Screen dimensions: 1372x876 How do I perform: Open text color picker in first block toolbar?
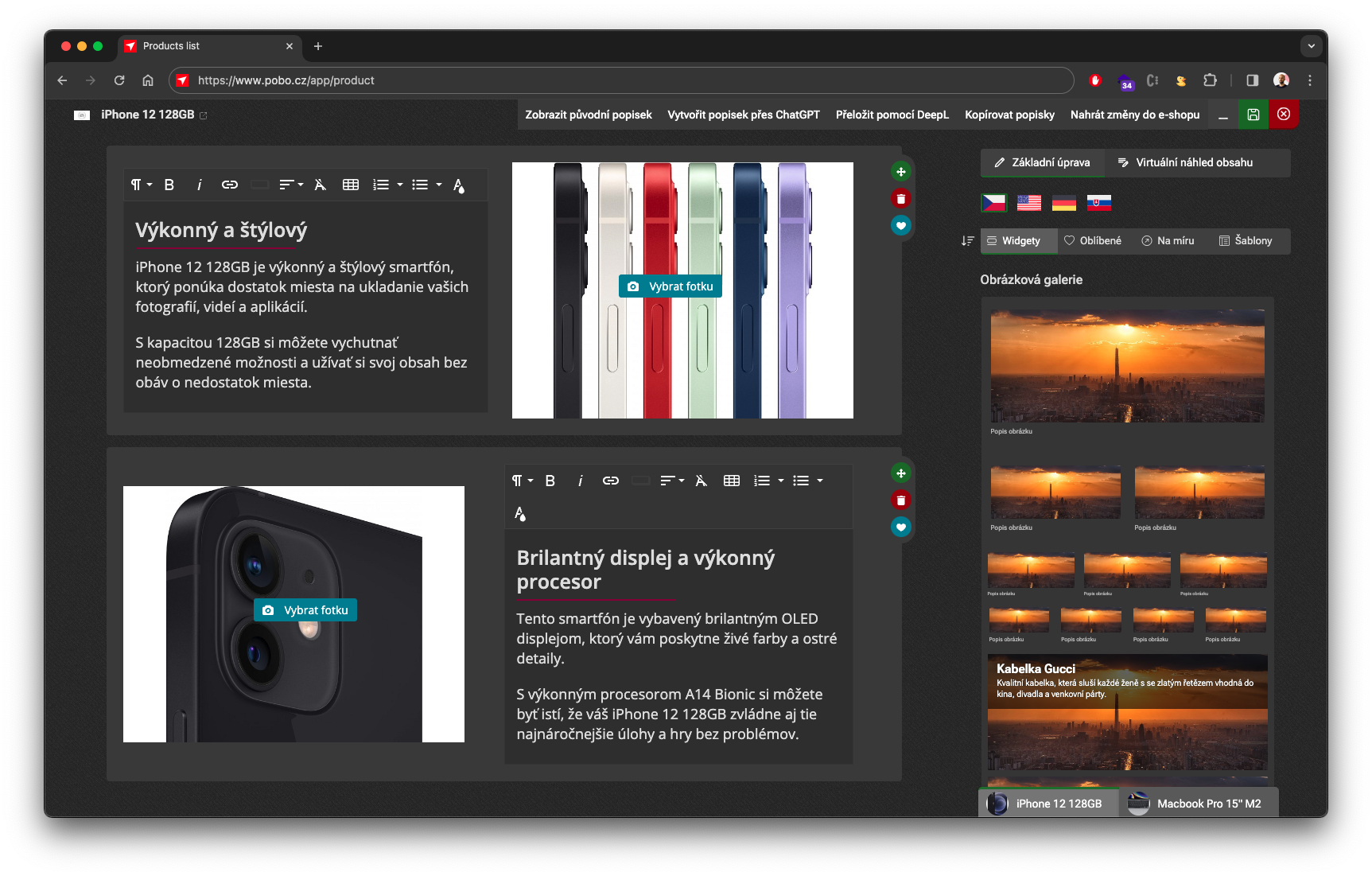[x=459, y=185]
